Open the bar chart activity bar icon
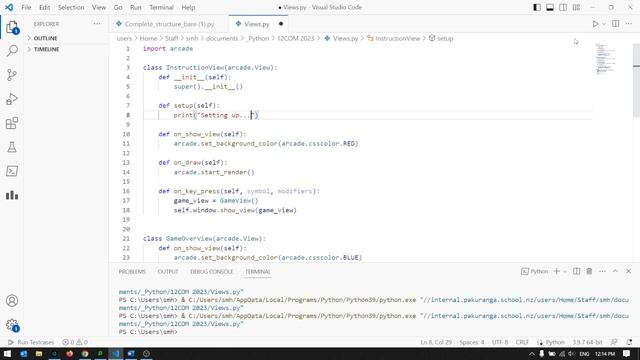This screenshot has width=640, height=360. point(12,195)
